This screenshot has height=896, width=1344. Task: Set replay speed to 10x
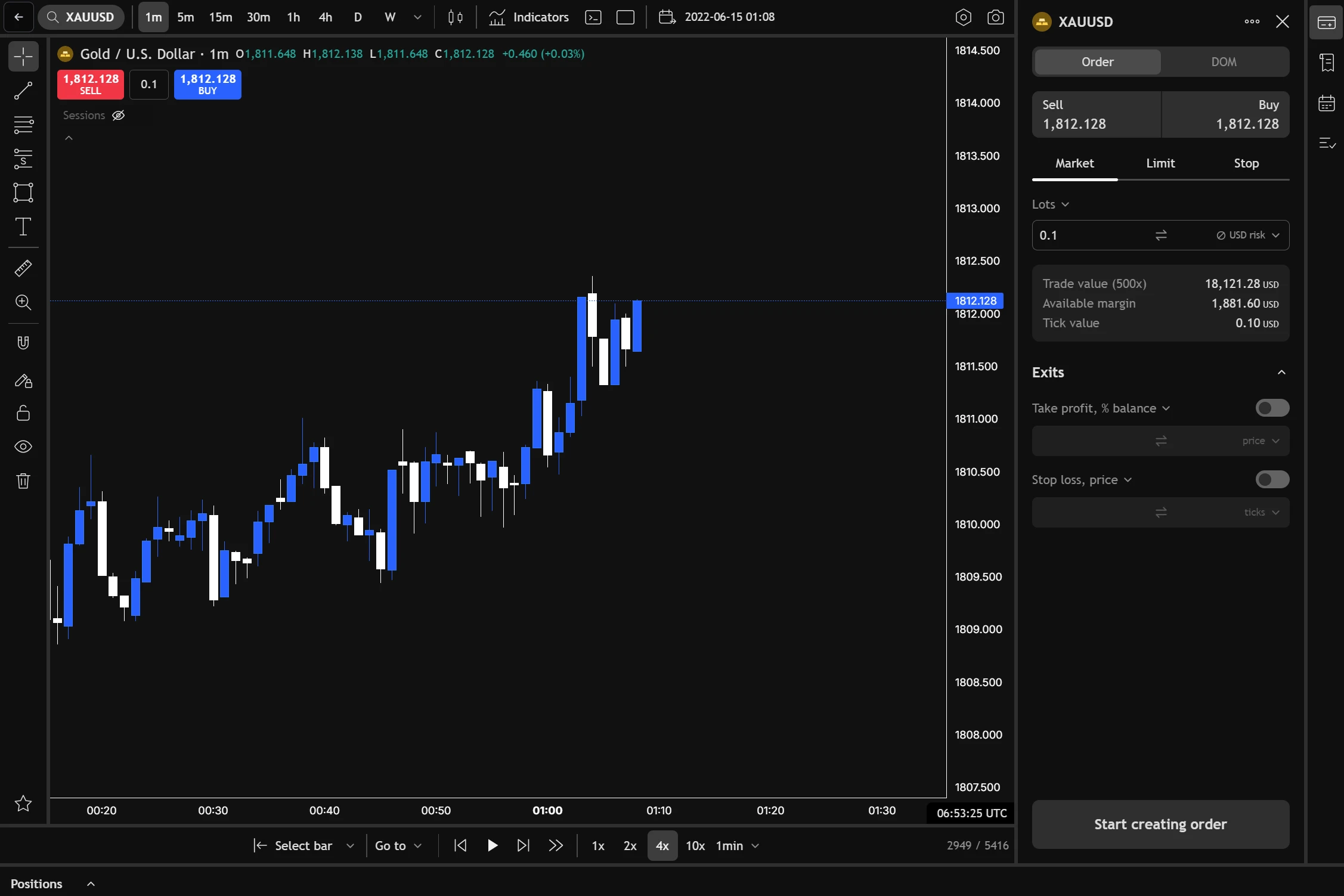[x=695, y=845]
